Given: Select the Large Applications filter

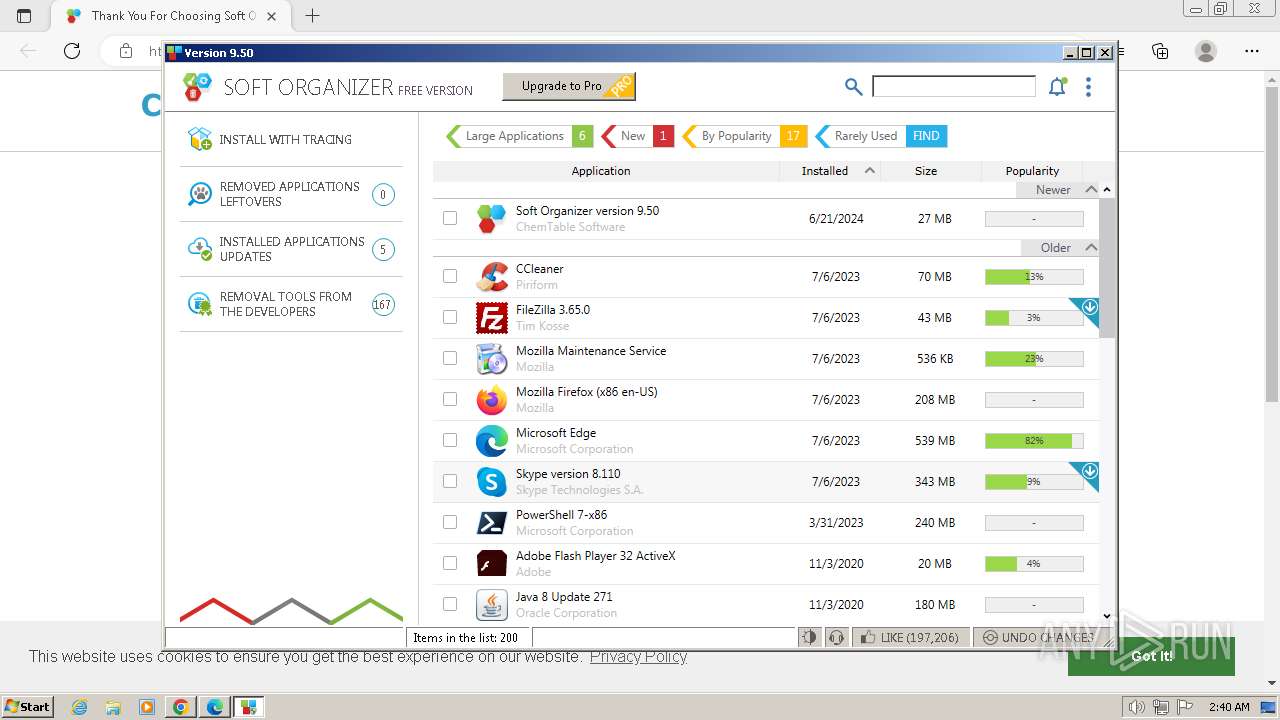Looking at the screenshot, I should tap(519, 136).
